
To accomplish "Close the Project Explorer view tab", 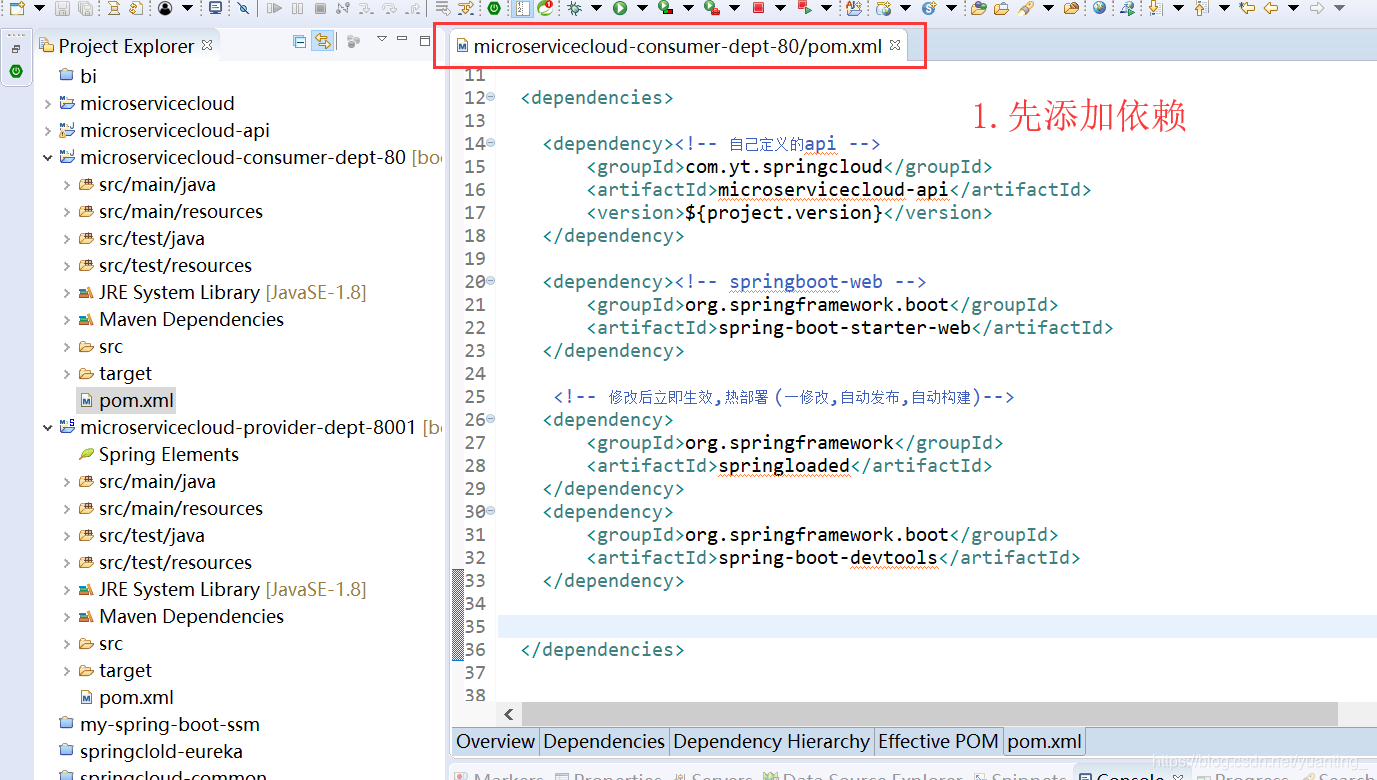I will [207, 45].
